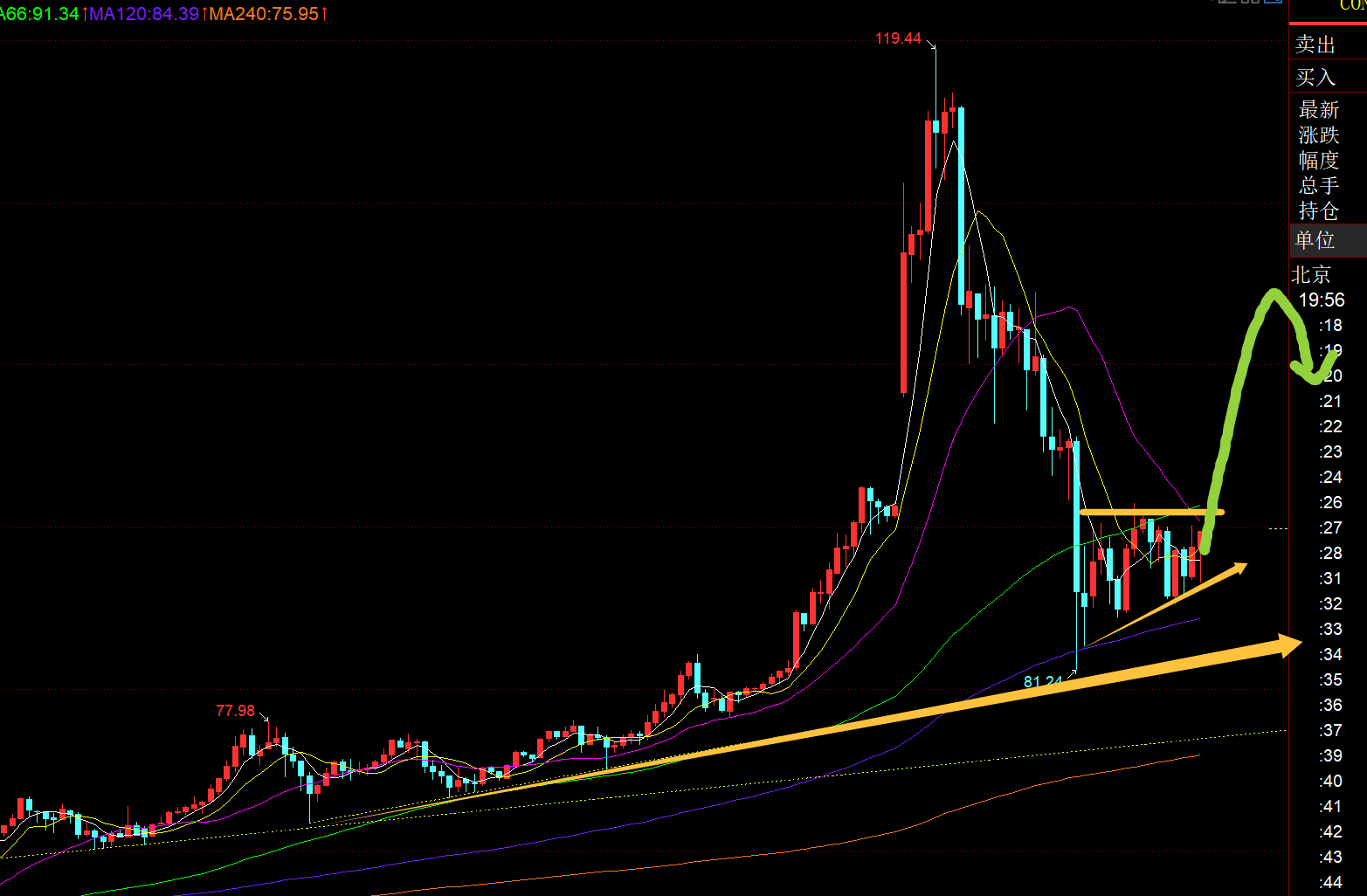
Task: Click the 买入 (buy) row
Action: [x=1315, y=78]
